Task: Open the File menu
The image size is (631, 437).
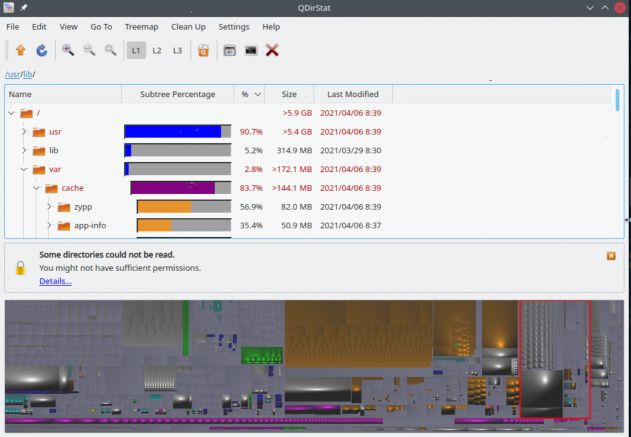Action: [12, 27]
